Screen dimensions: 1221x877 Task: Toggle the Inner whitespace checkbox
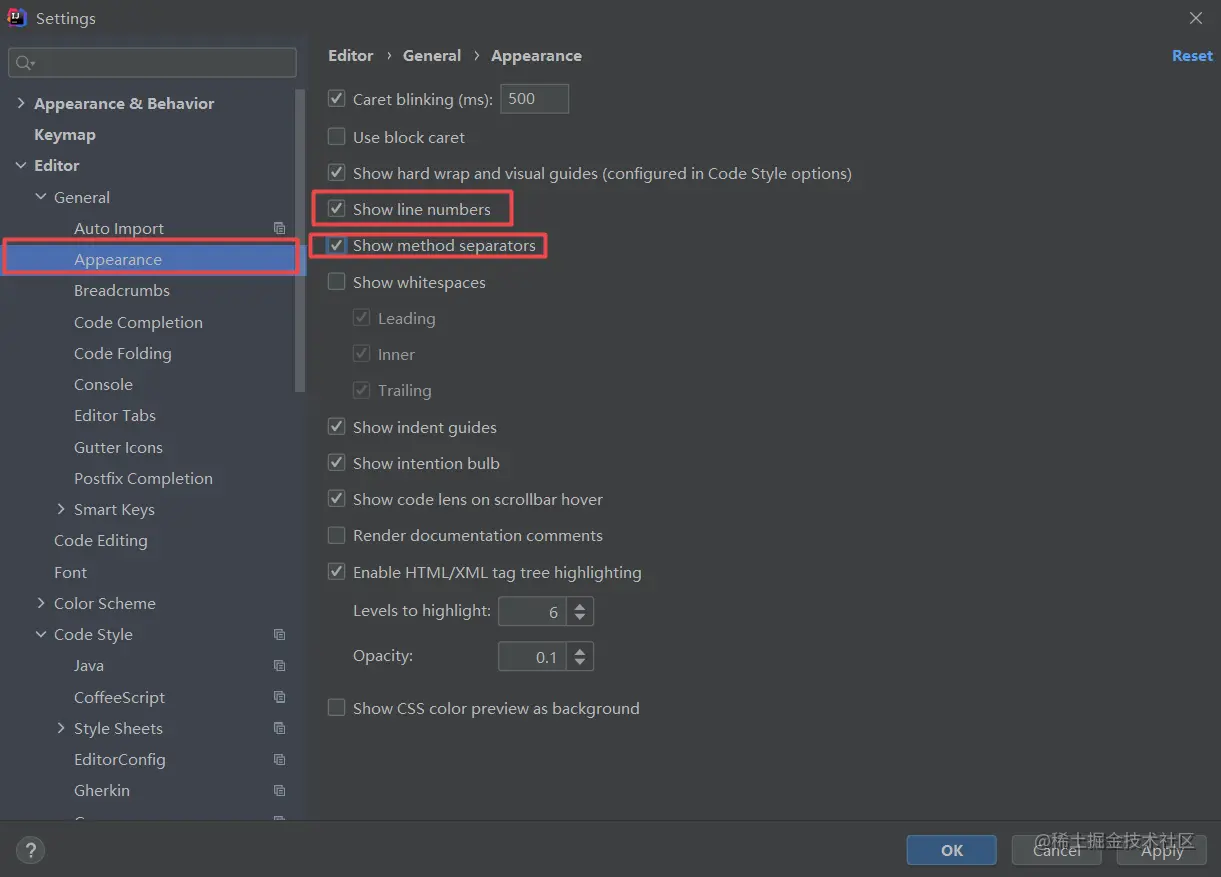coord(362,354)
